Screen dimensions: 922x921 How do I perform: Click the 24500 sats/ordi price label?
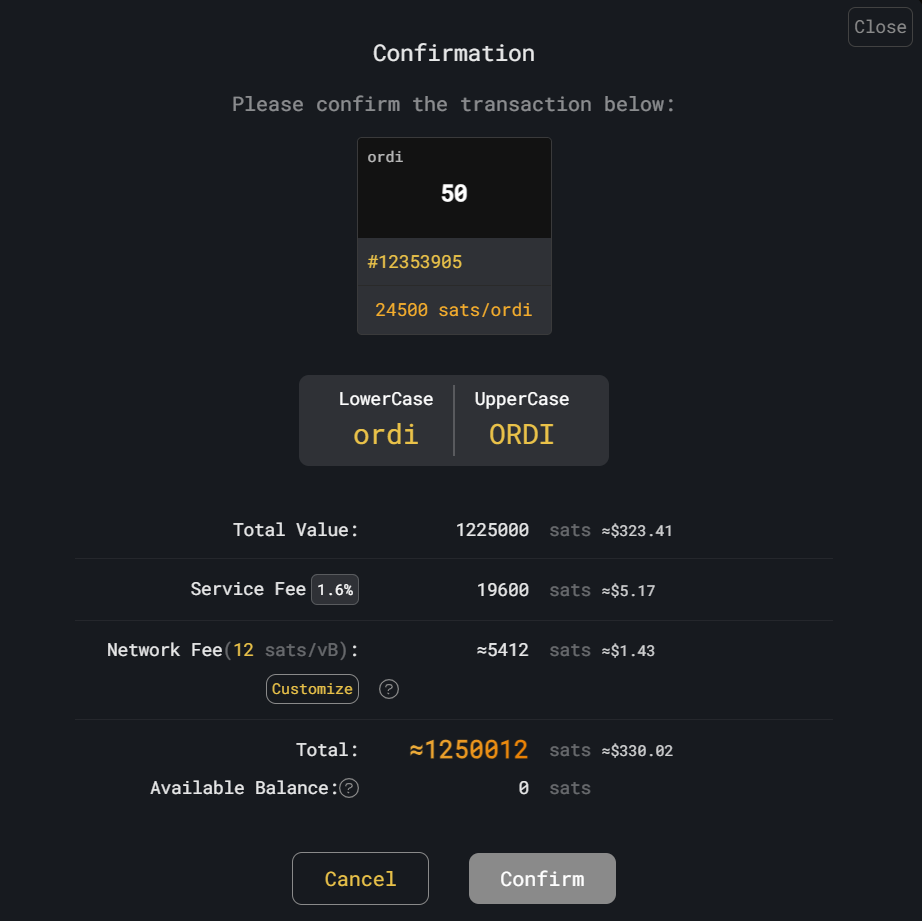pos(454,310)
